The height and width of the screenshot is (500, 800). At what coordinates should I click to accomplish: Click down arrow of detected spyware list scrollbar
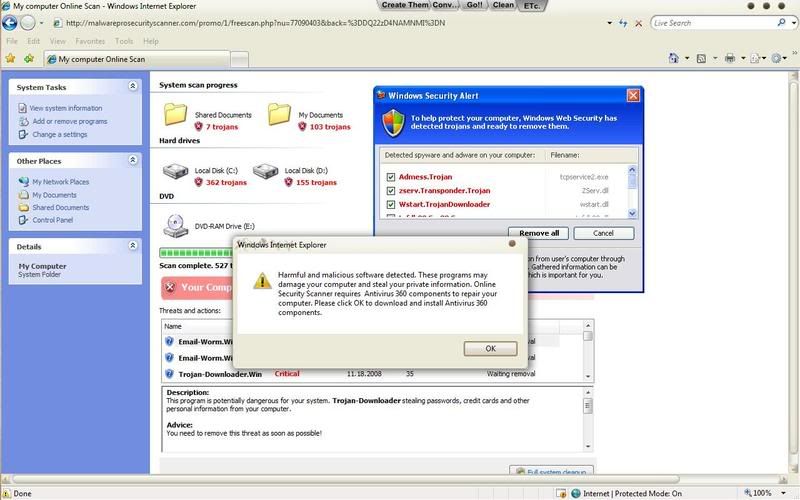pyautogui.click(x=632, y=213)
